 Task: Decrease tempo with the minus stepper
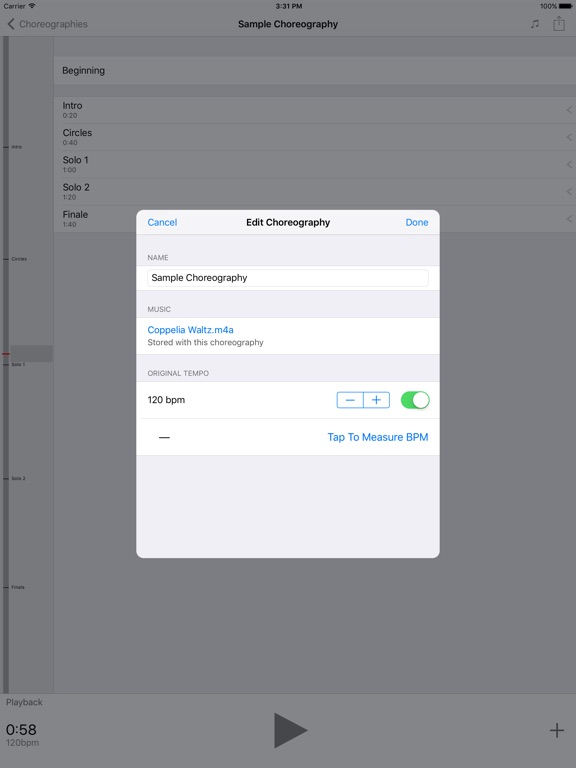(x=350, y=400)
